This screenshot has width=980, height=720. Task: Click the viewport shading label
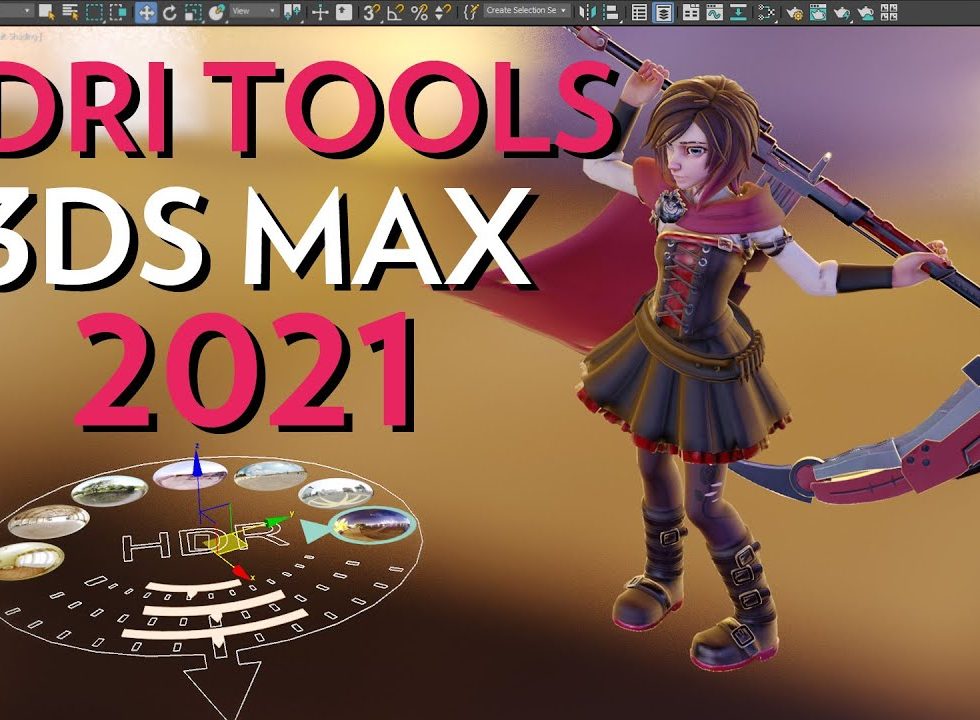point(21,36)
